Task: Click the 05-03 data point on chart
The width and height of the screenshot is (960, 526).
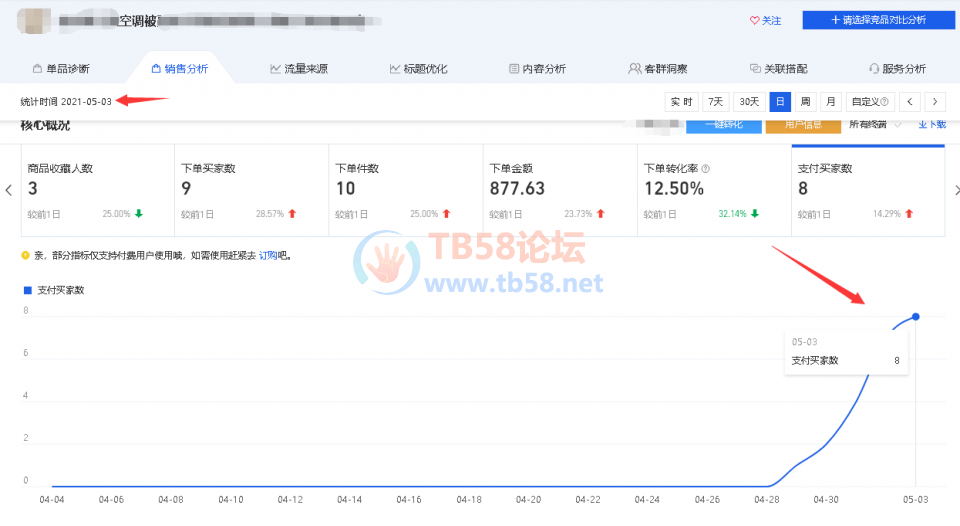Action: pos(915,317)
